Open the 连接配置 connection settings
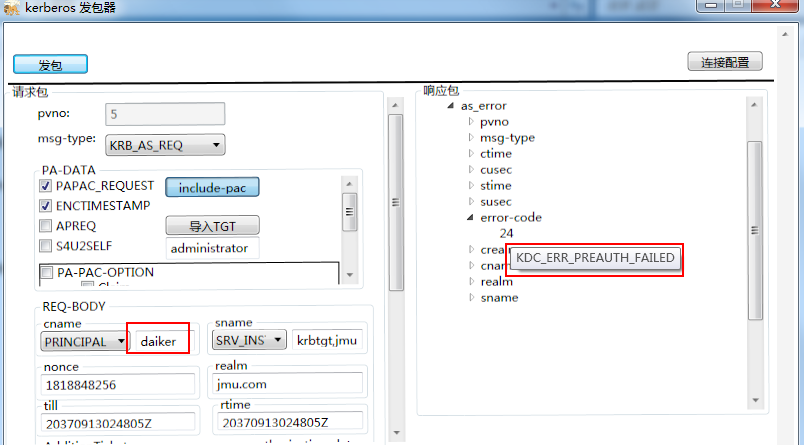This screenshot has height=445, width=804. click(725, 62)
